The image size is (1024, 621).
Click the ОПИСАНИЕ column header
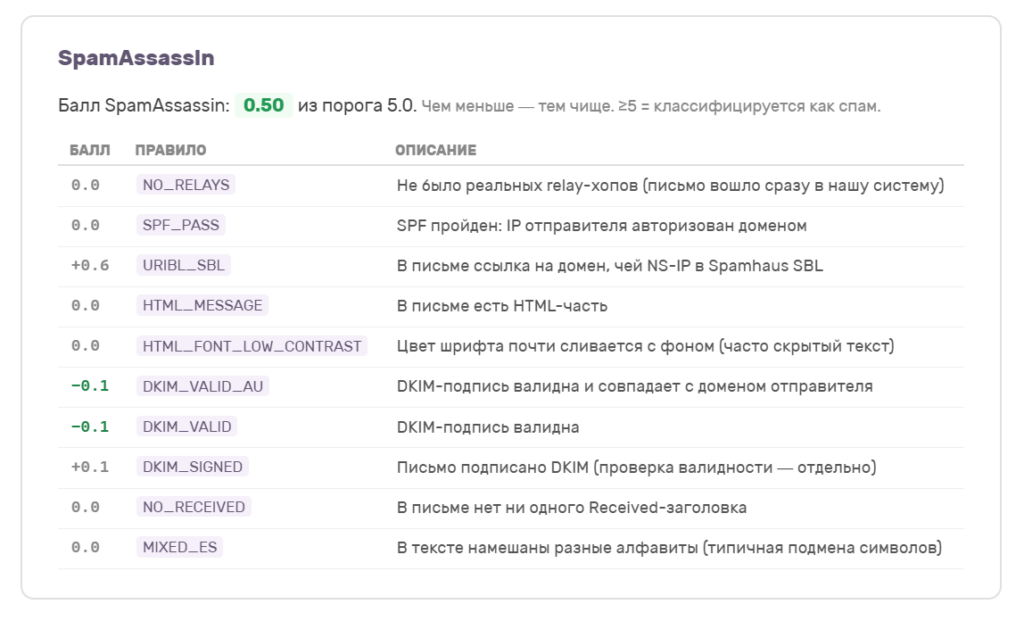click(436, 150)
